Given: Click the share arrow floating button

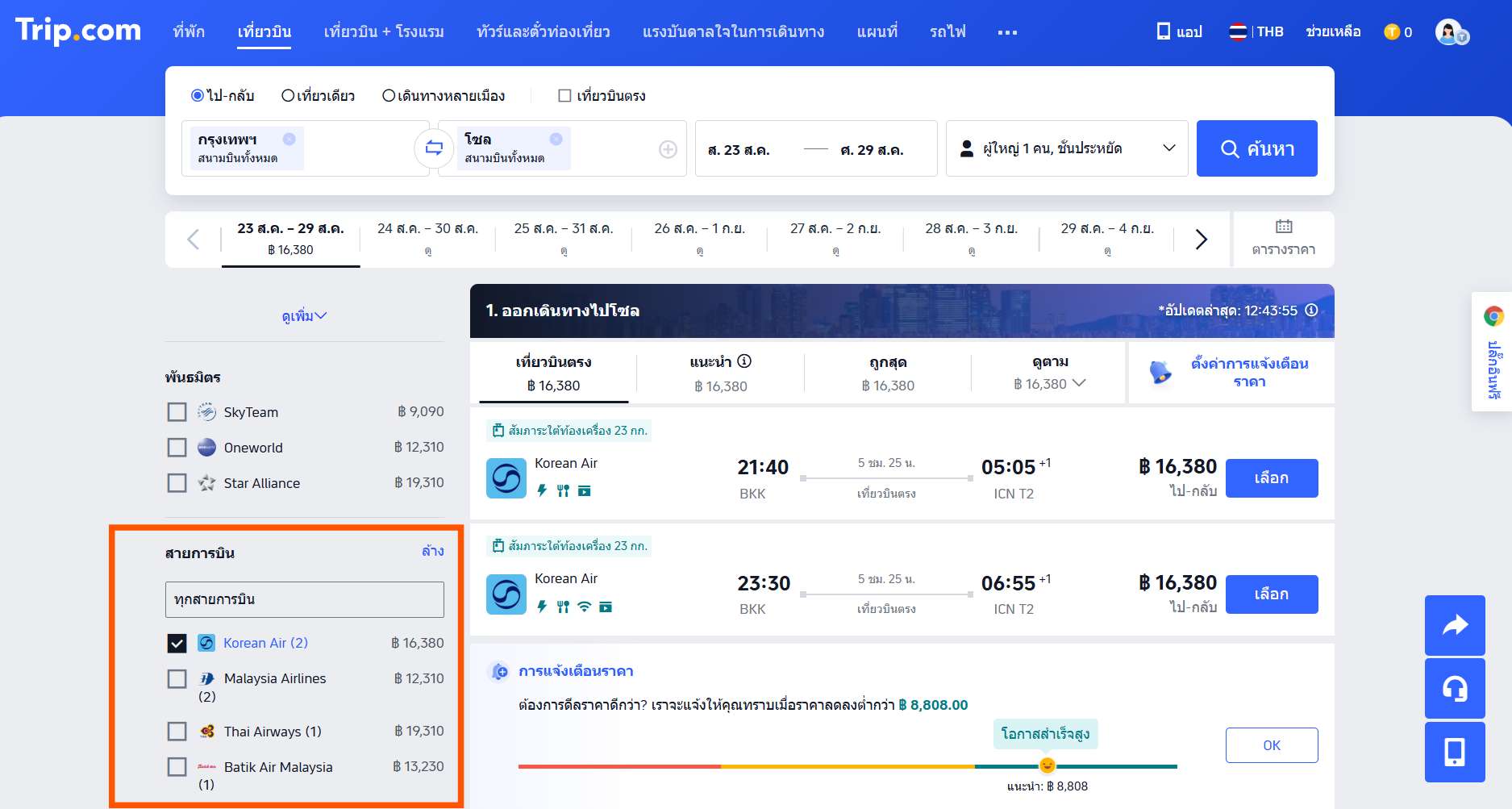Looking at the screenshot, I should point(1454,625).
